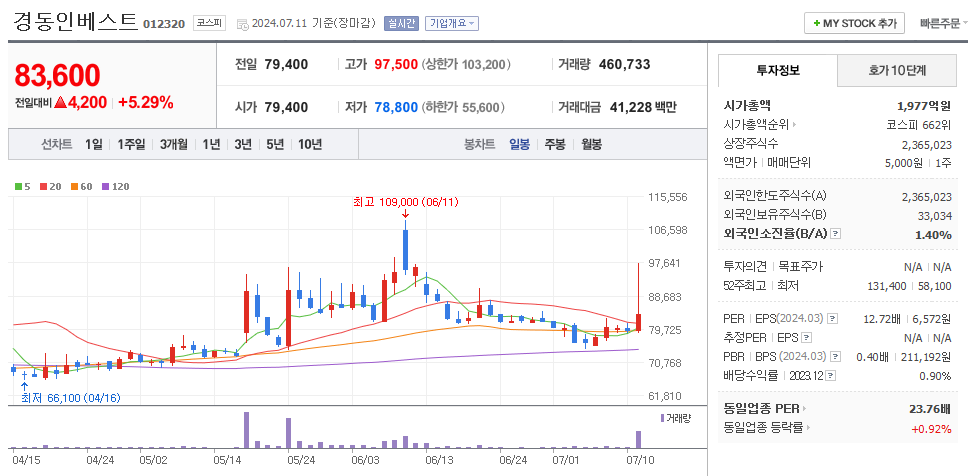Click the 상한가 103,200 text
This screenshot has width=973, height=476.
click(466, 64)
